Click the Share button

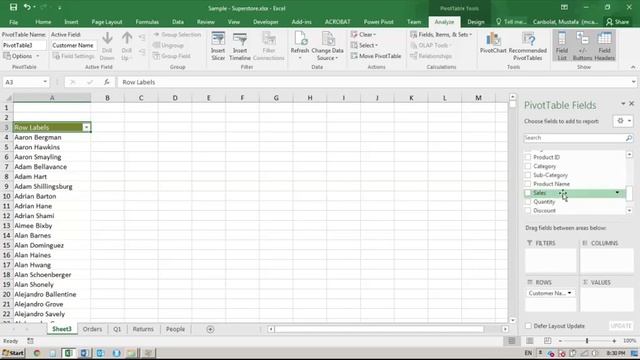click(x=618, y=22)
